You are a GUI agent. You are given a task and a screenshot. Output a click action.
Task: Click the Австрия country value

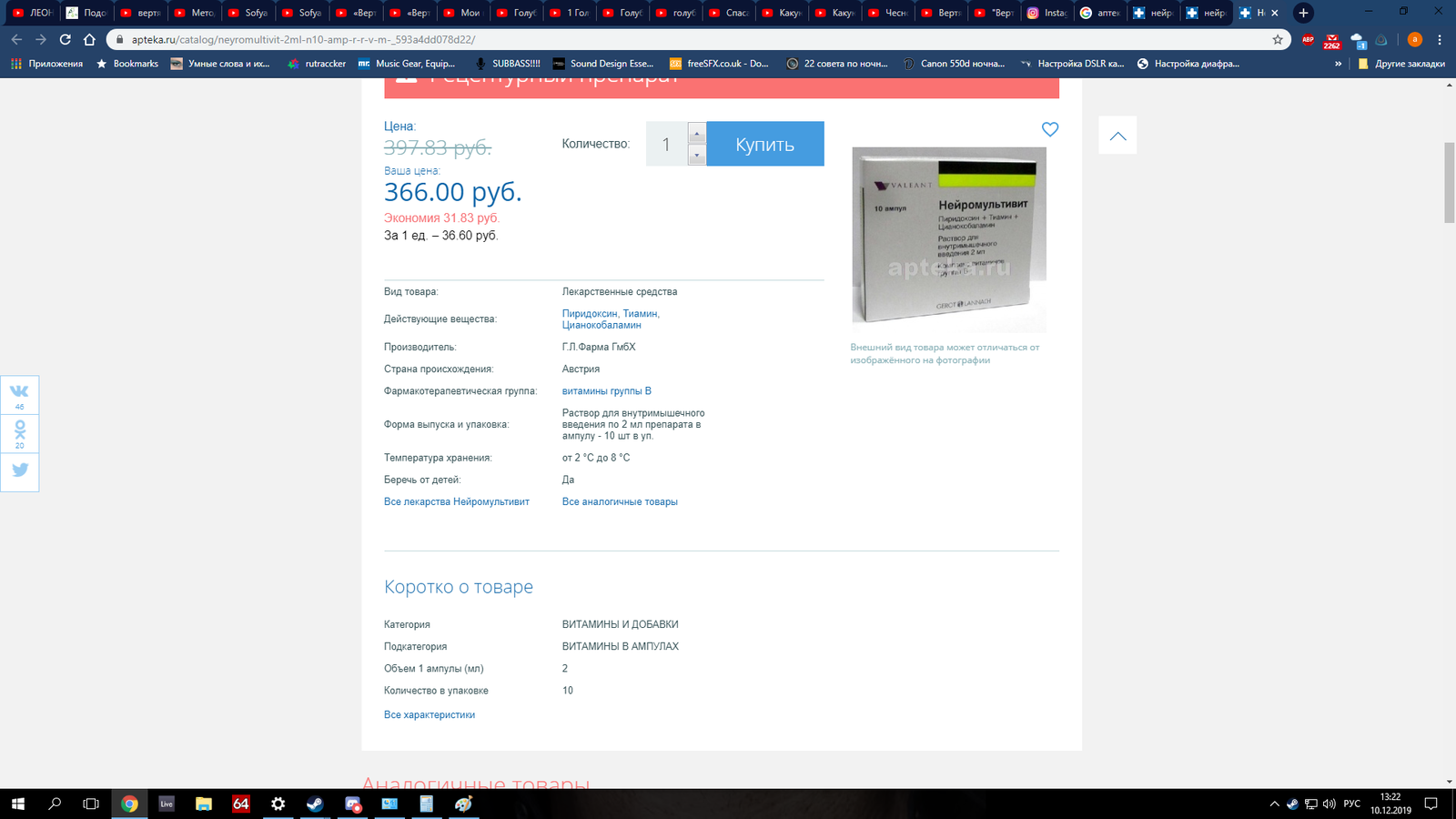[581, 369]
